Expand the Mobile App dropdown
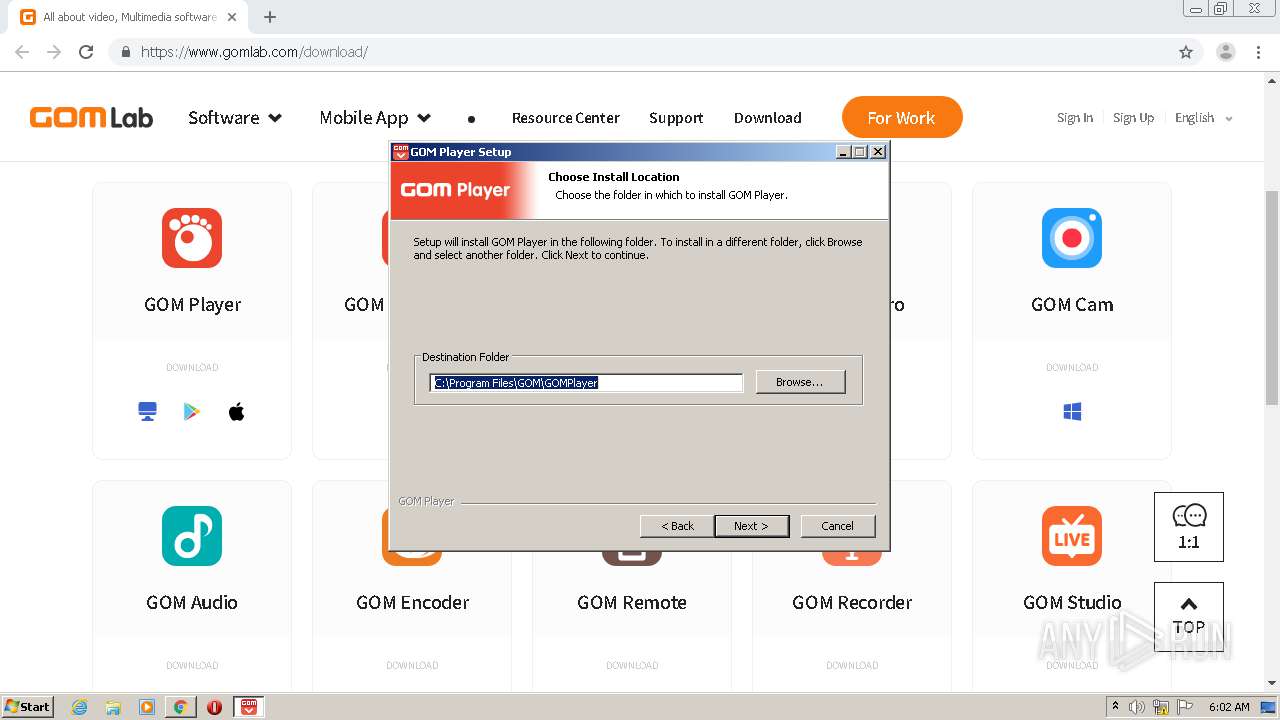Viewport: 1280px width, 720px height. [x=375, y=118]
